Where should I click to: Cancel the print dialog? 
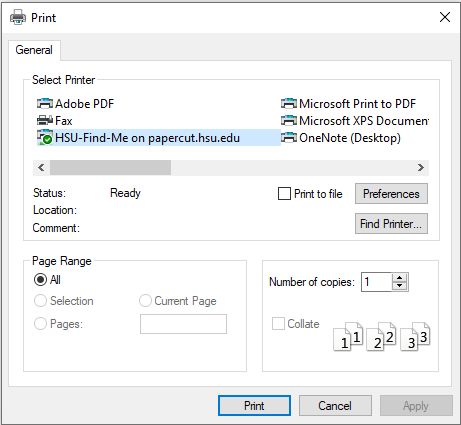click(335, 406)
